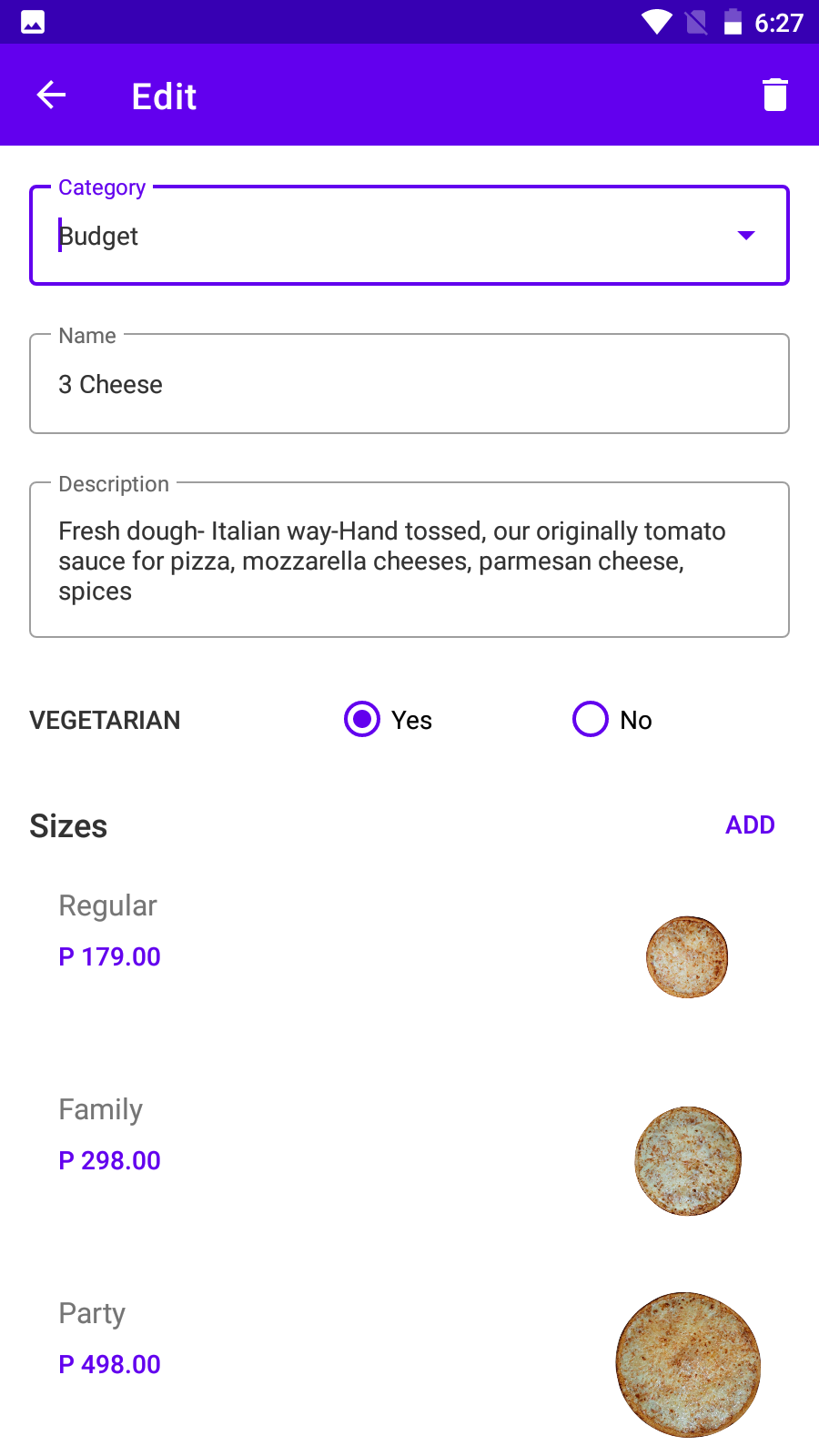Open the Regular size pizza thumbnail
Screen dimensions: 819x1456
point(687,957)
